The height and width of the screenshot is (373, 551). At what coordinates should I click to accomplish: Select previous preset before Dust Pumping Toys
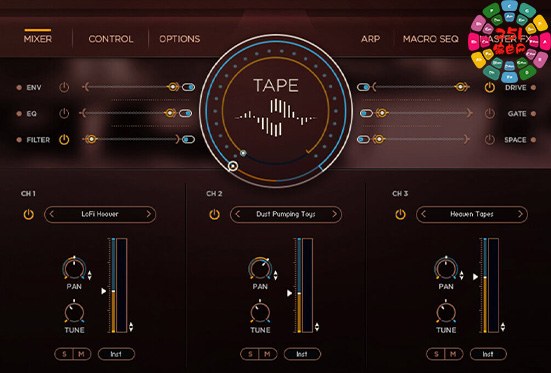(238, 214)
